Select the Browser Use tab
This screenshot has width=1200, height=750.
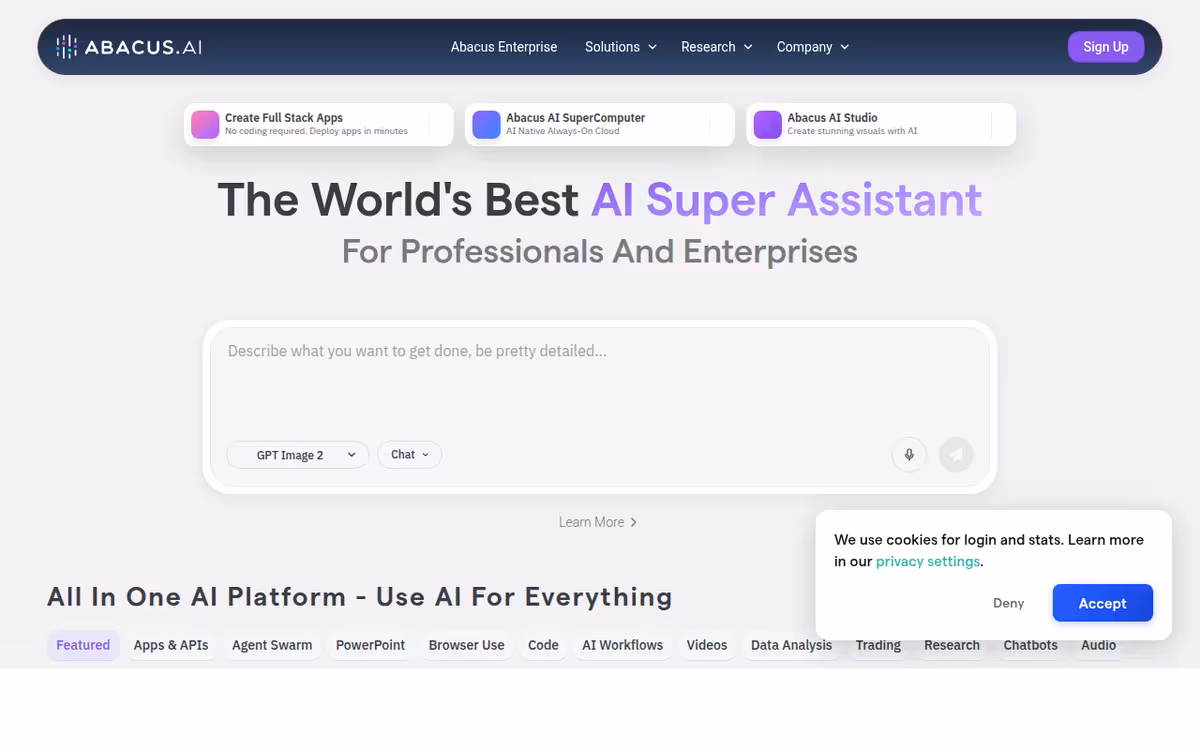click(466, 645)
